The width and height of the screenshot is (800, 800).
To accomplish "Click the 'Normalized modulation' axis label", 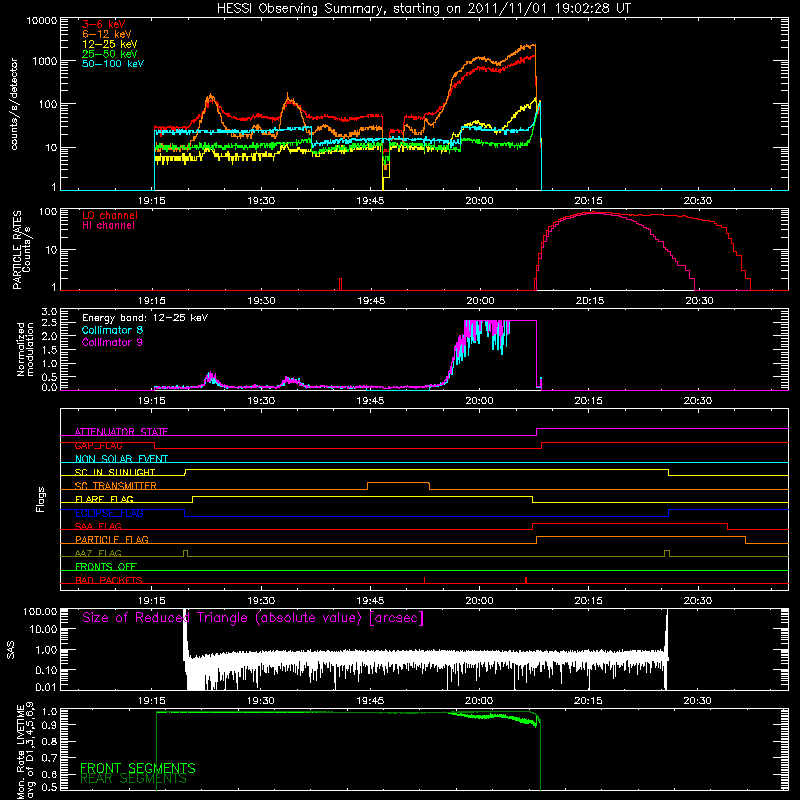I will pyautogui.click(x=25, y=349).
